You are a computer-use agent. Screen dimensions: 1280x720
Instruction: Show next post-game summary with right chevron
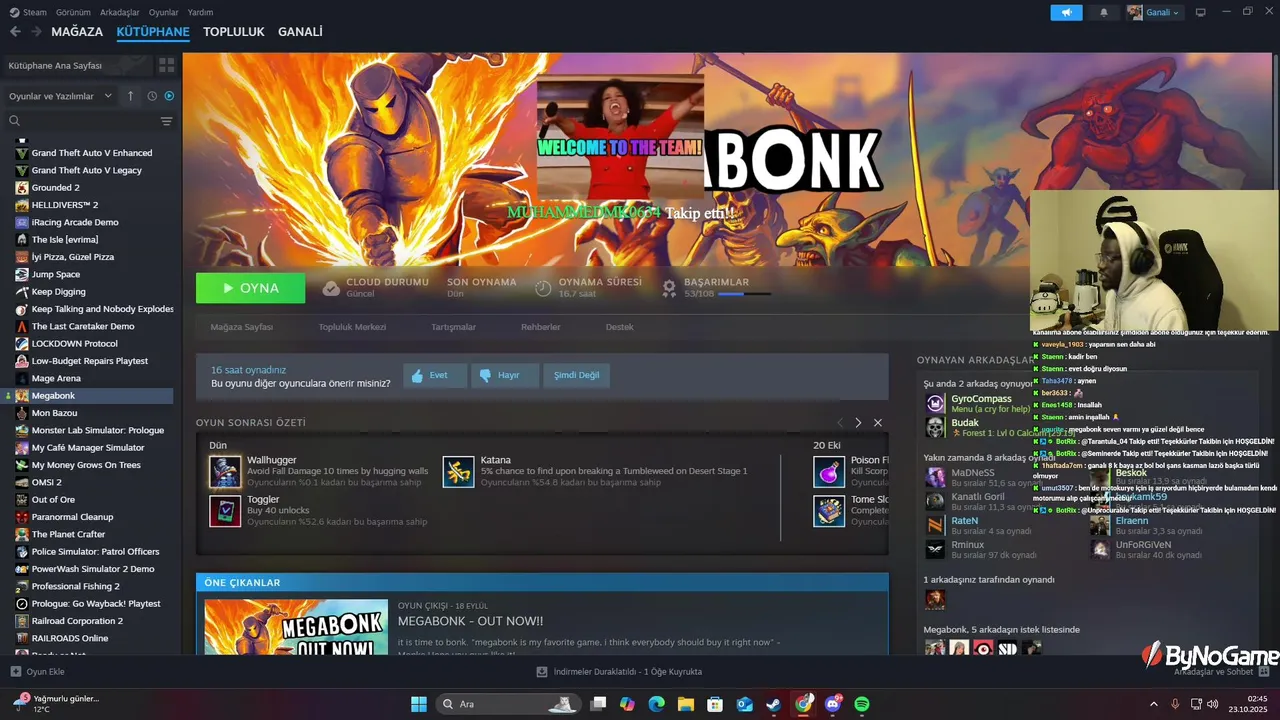coord(858,423)
